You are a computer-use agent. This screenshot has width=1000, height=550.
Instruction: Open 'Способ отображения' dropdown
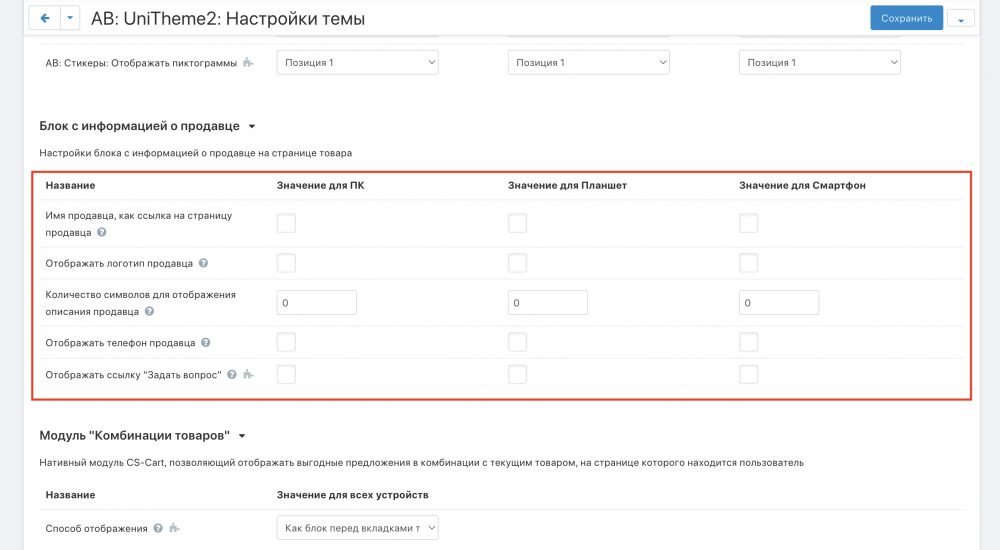coord(357,528)
